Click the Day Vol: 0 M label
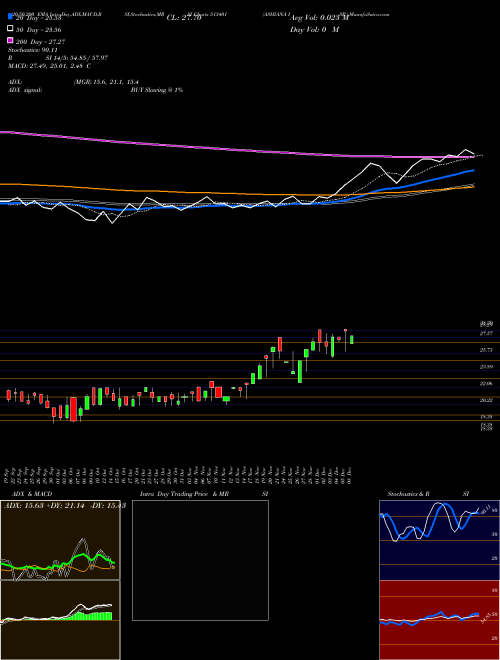The width and height of the screenshot is (500, 660). (x=314, y=30)
